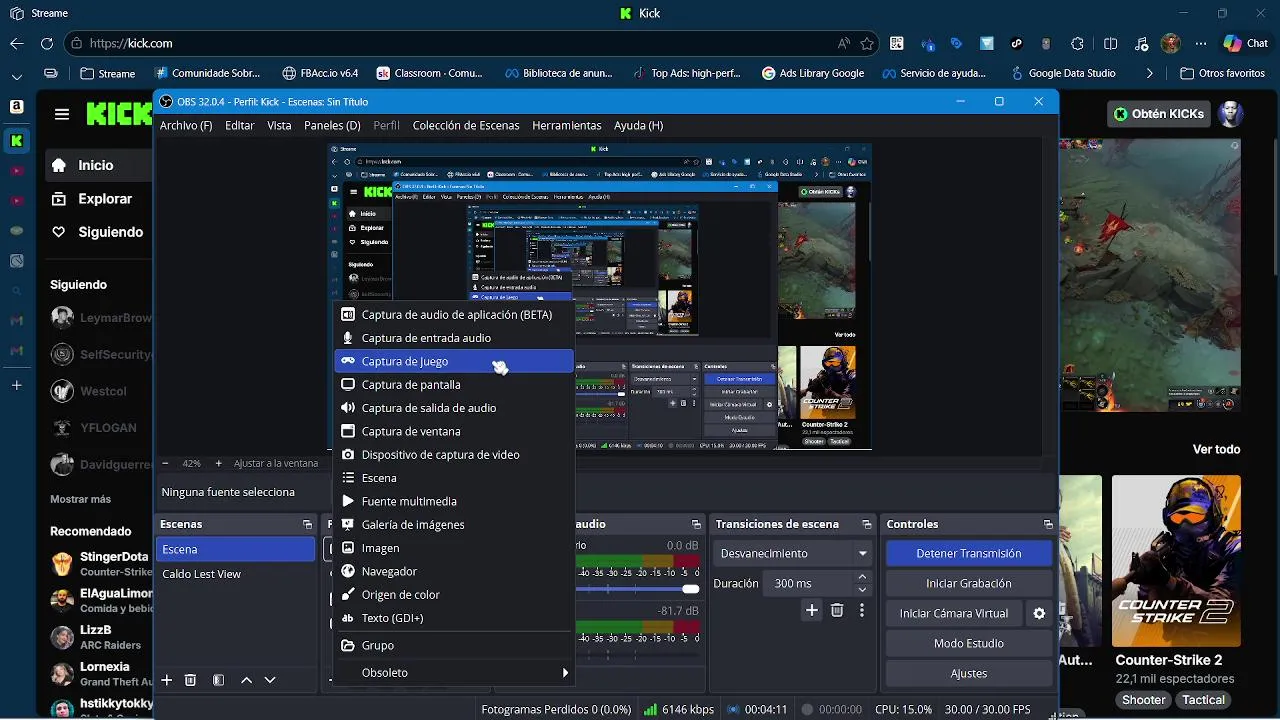Add page to favorites star icon
This screenshot has height=720, width=1280.
(867, 44)
